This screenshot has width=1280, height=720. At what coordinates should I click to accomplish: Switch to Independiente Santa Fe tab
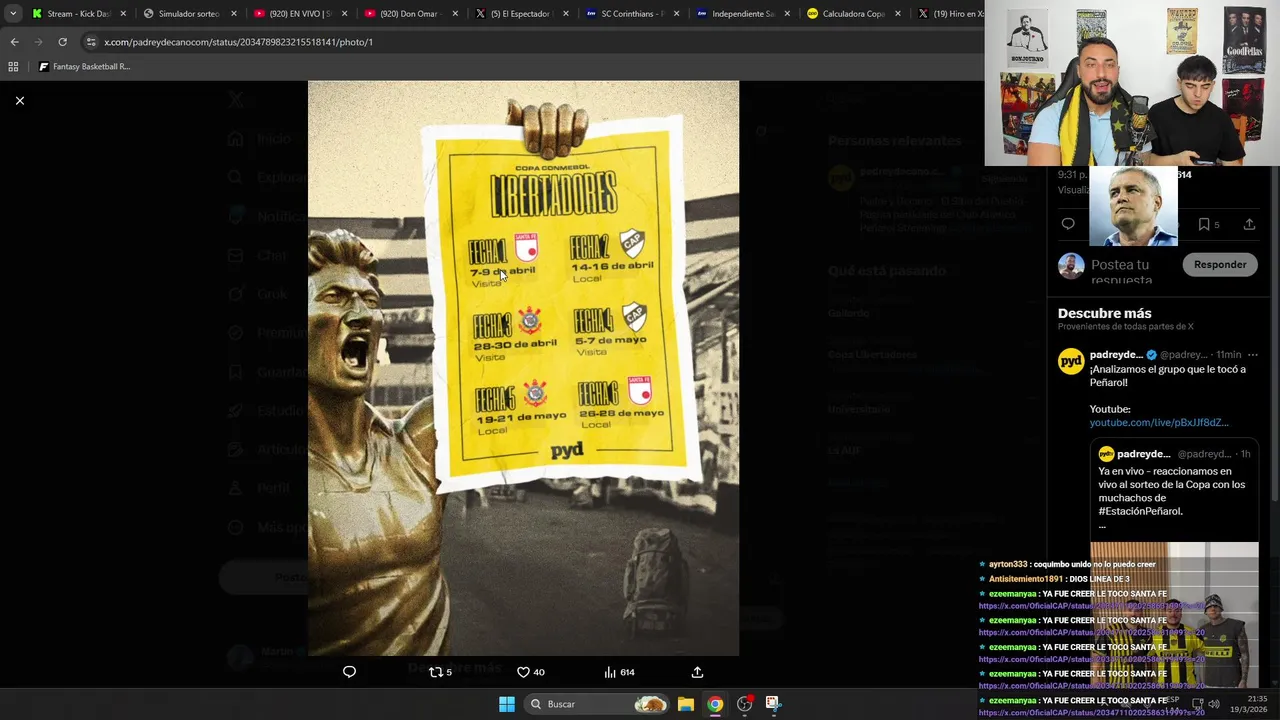tap(741, 14)
